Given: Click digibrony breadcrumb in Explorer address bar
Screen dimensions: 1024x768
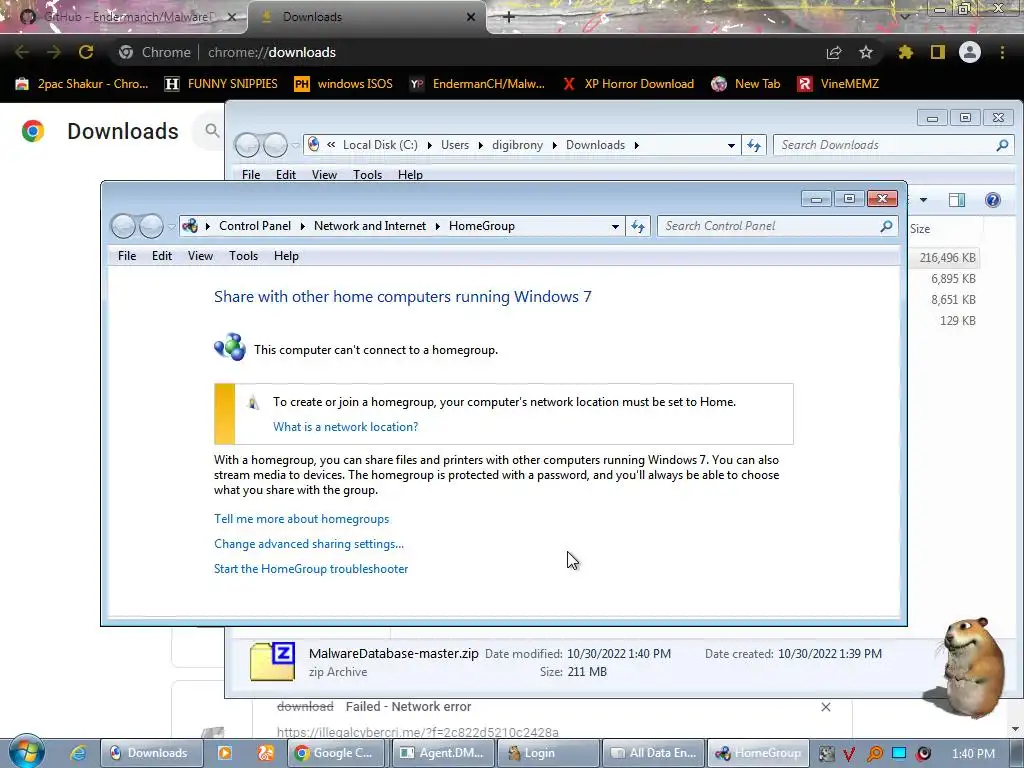Looking at the screenshot, I should [x=517, y=145].
